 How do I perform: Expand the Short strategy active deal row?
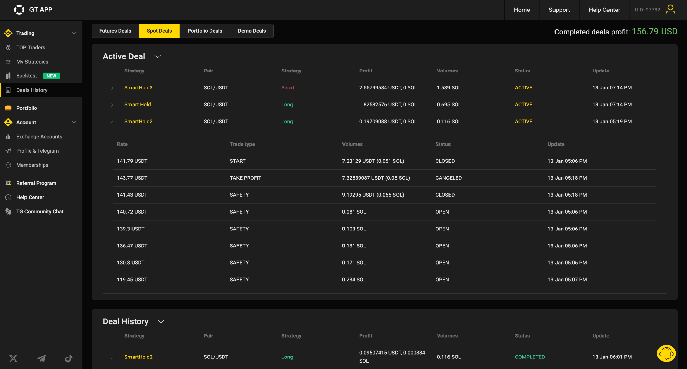112,88
